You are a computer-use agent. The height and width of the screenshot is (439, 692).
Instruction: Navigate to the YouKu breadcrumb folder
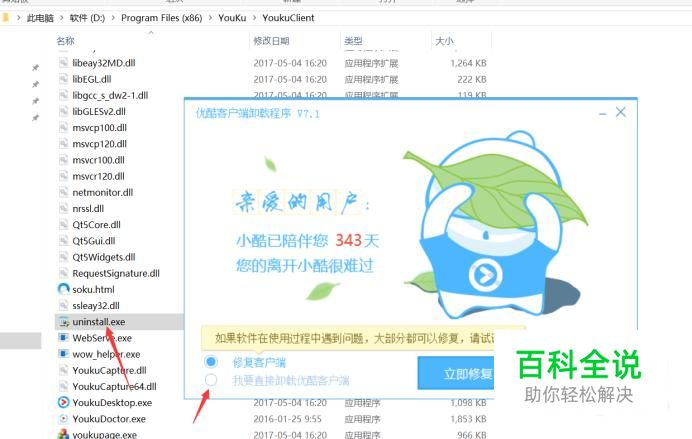(x=232, y=18)
